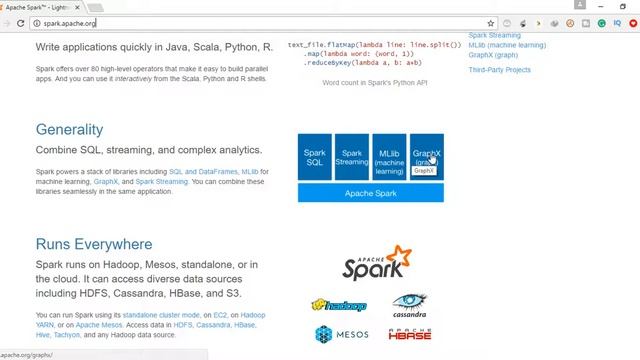Open the Tachyon link
Screen dimensions: 640x360
pos(67,335)
